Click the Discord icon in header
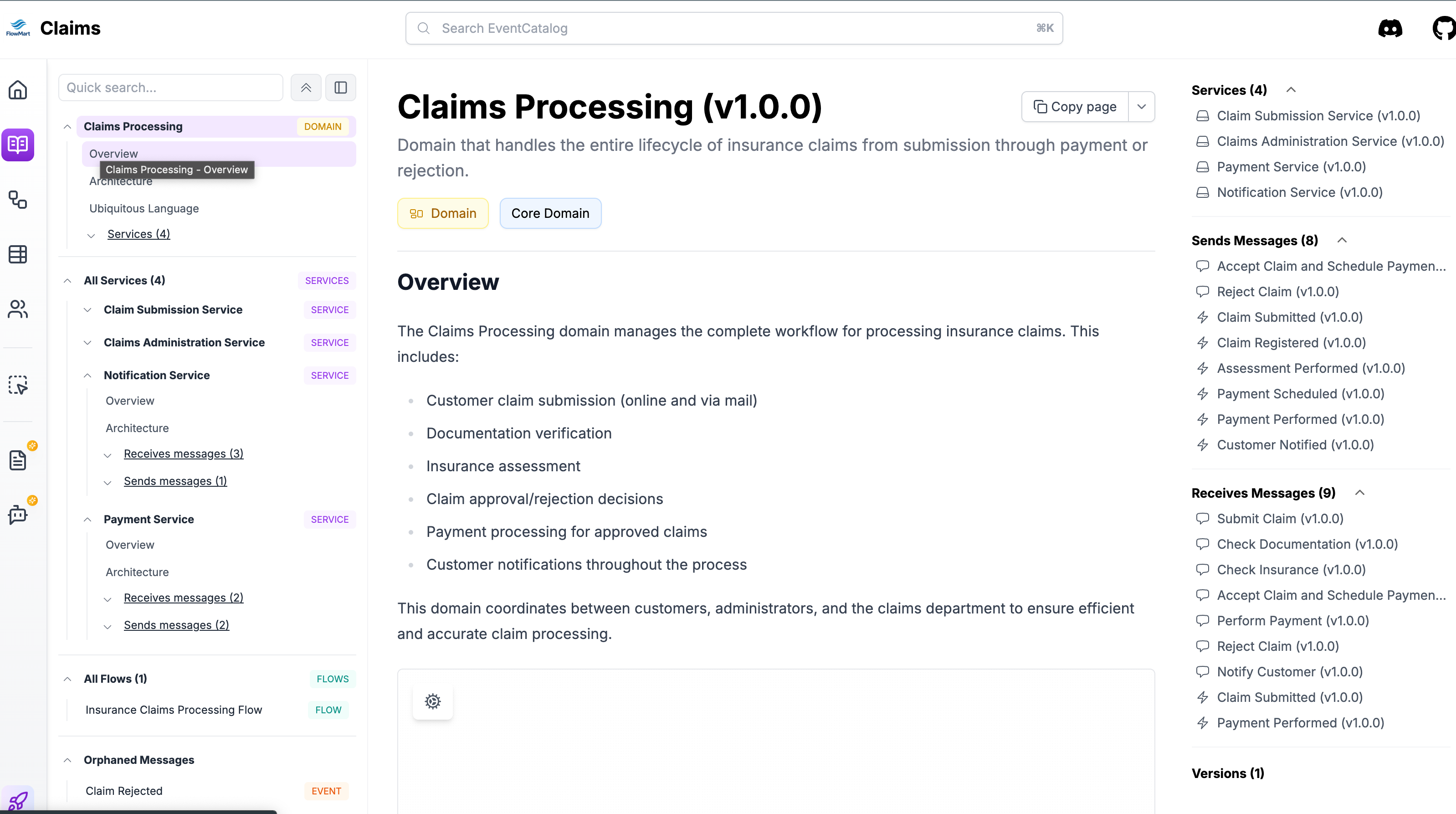Image resolution: width=1456 pixels, height=814 pixels. [x=1390, y=28]
